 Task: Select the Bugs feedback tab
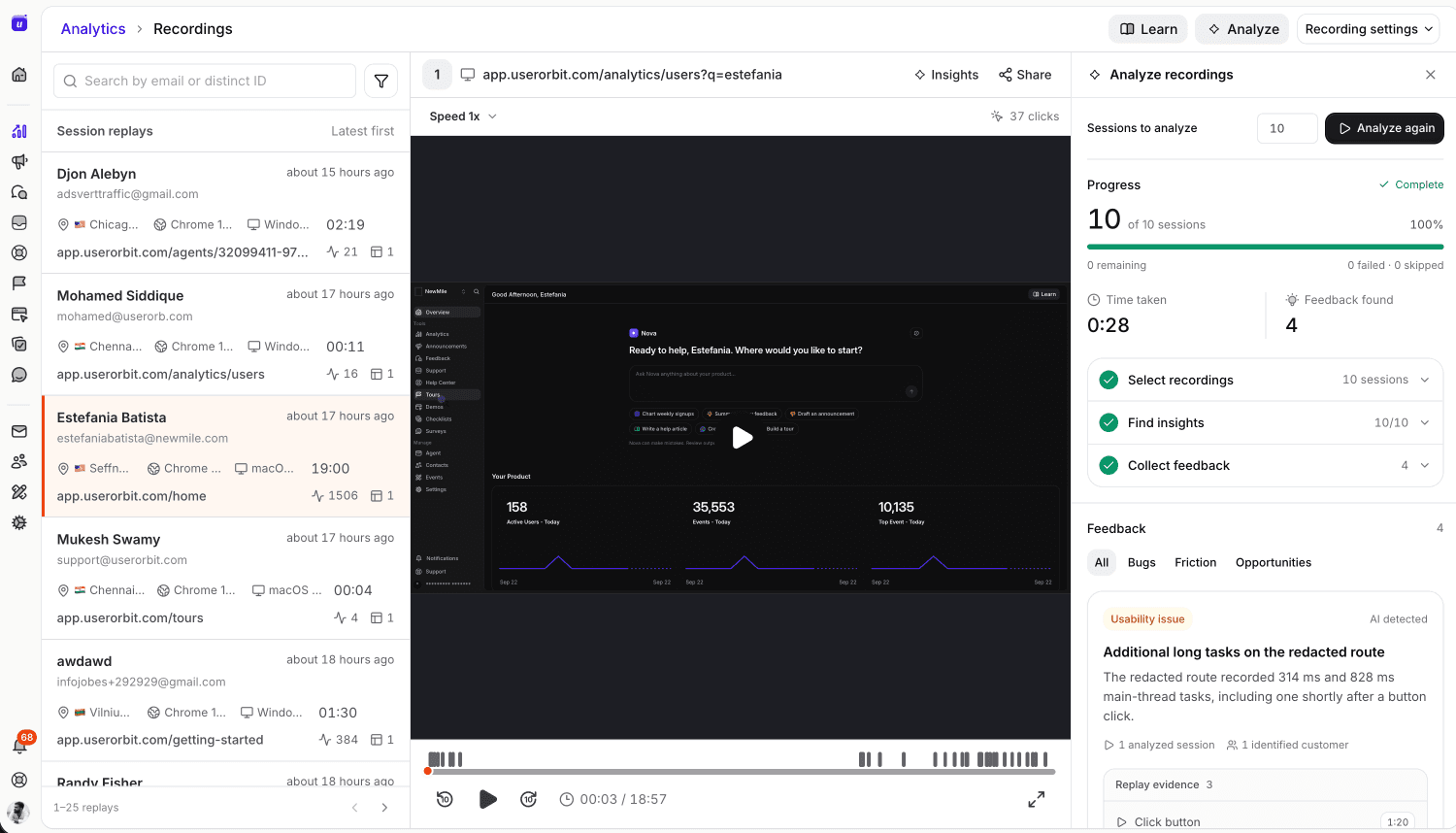1142,562
